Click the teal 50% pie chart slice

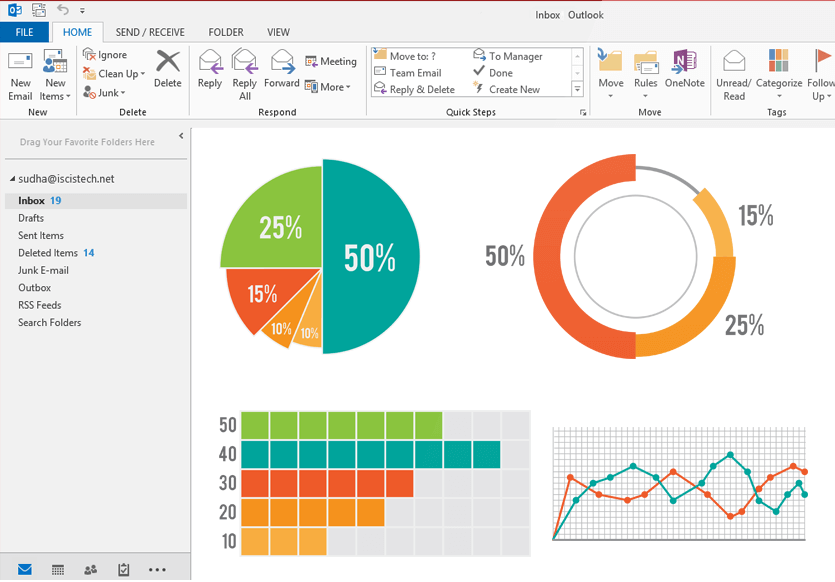[368, 258]
